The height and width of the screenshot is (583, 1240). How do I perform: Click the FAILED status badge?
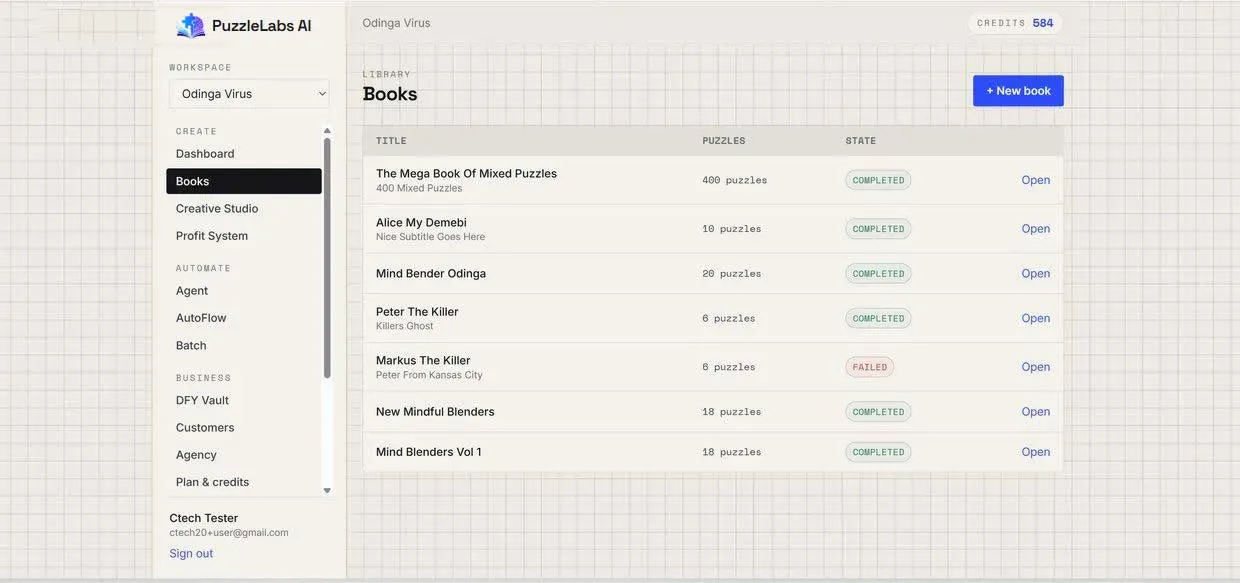(869, 367)
